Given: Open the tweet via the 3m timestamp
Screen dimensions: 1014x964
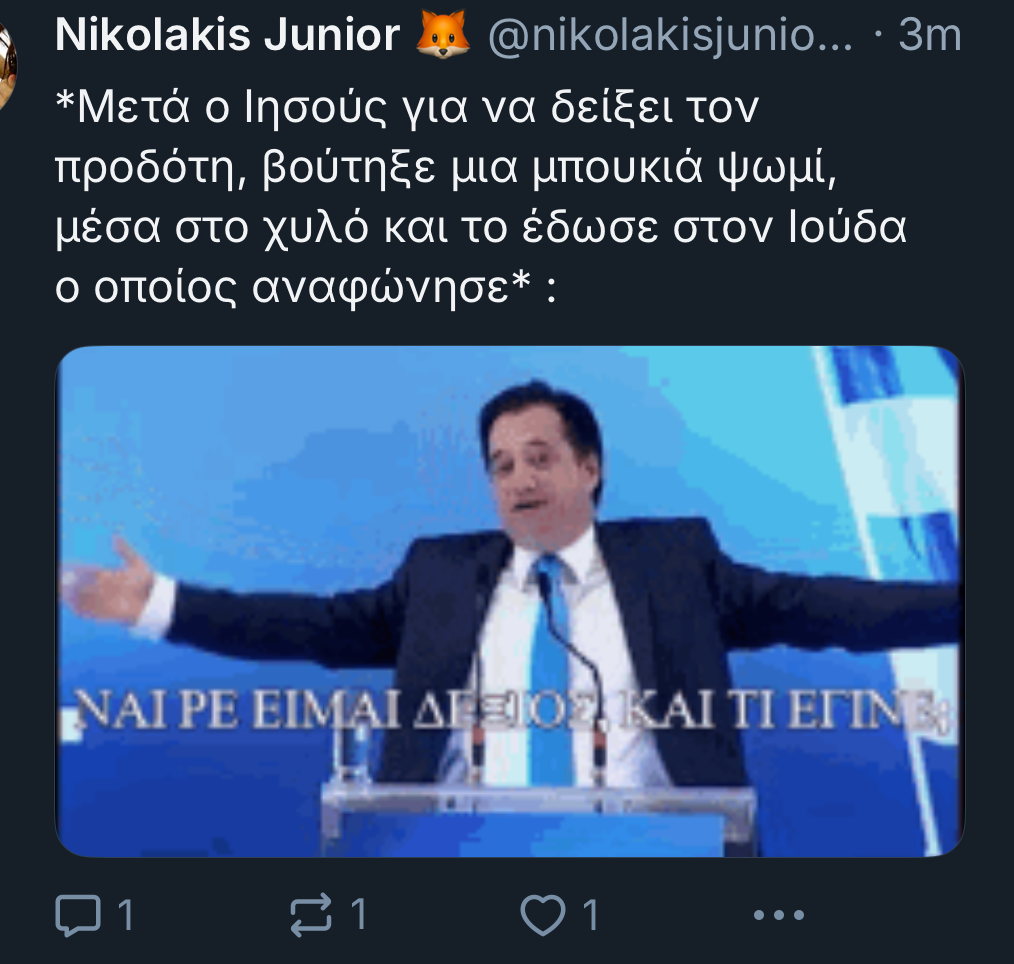Looking at the screenshot, I should tap(929, 35).
